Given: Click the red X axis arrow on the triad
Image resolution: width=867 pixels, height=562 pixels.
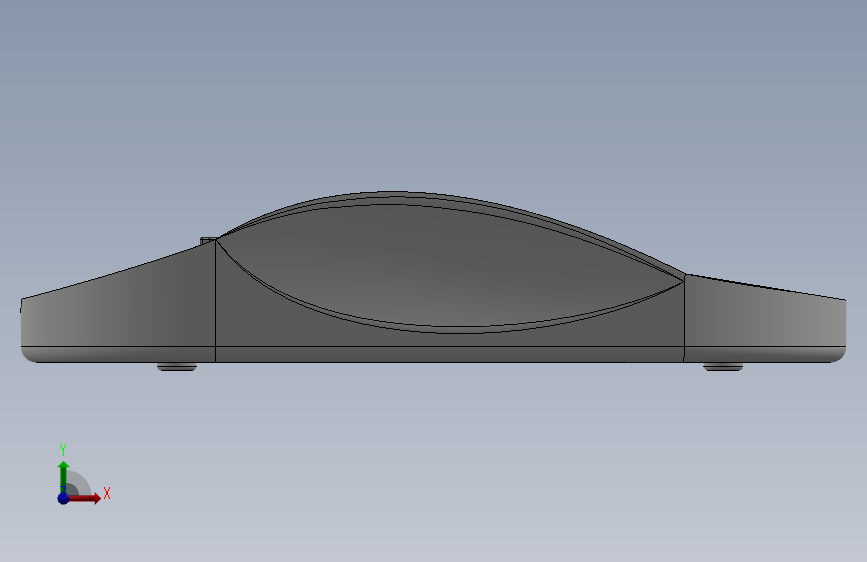Looking at the screenshot, I should pos(85,498).
